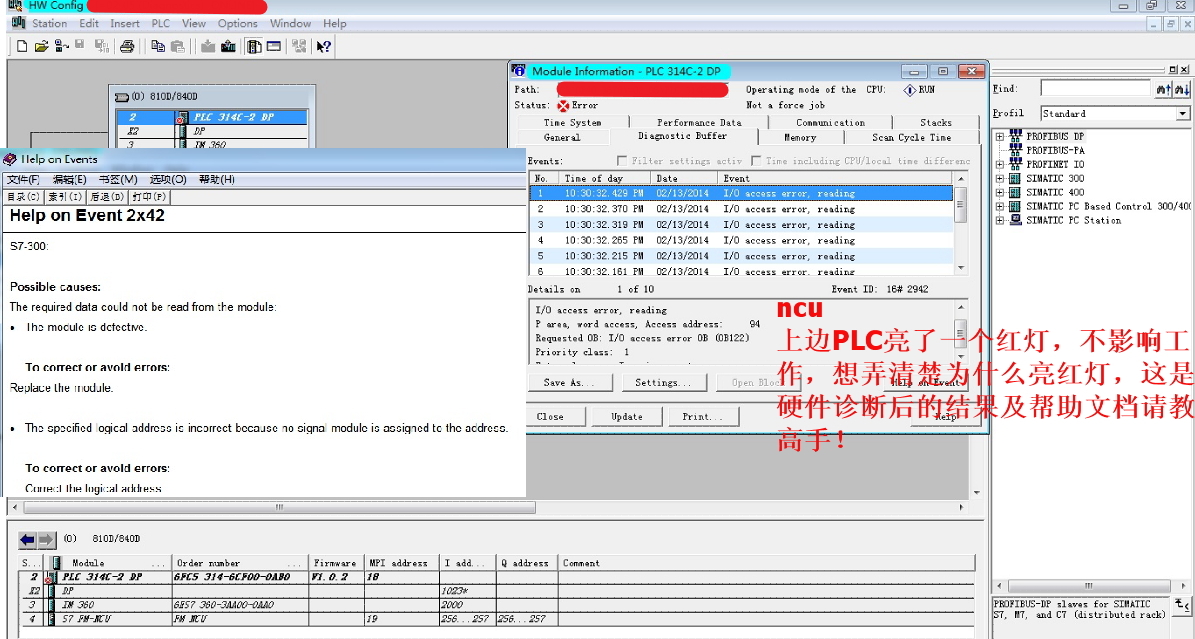Click the Settings... button
This screenshot has width=1195, height=639.
coord(663,383)
